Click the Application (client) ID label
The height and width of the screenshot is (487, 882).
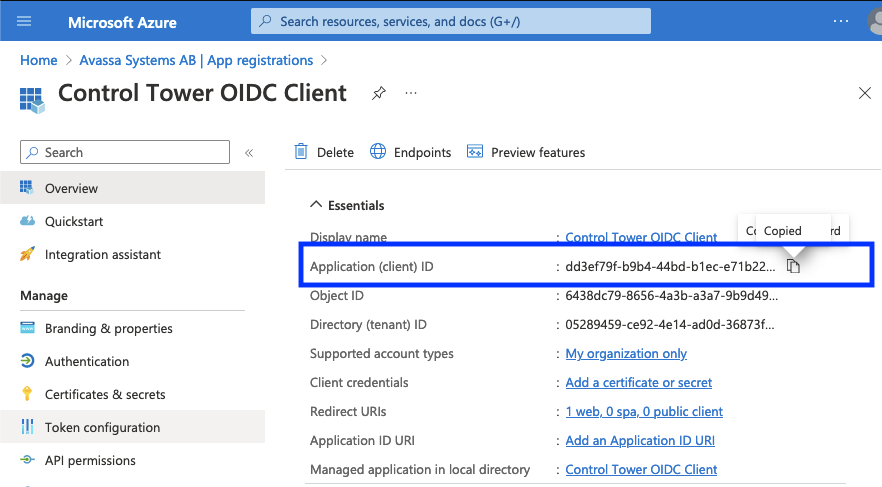(x=371, y=267)
